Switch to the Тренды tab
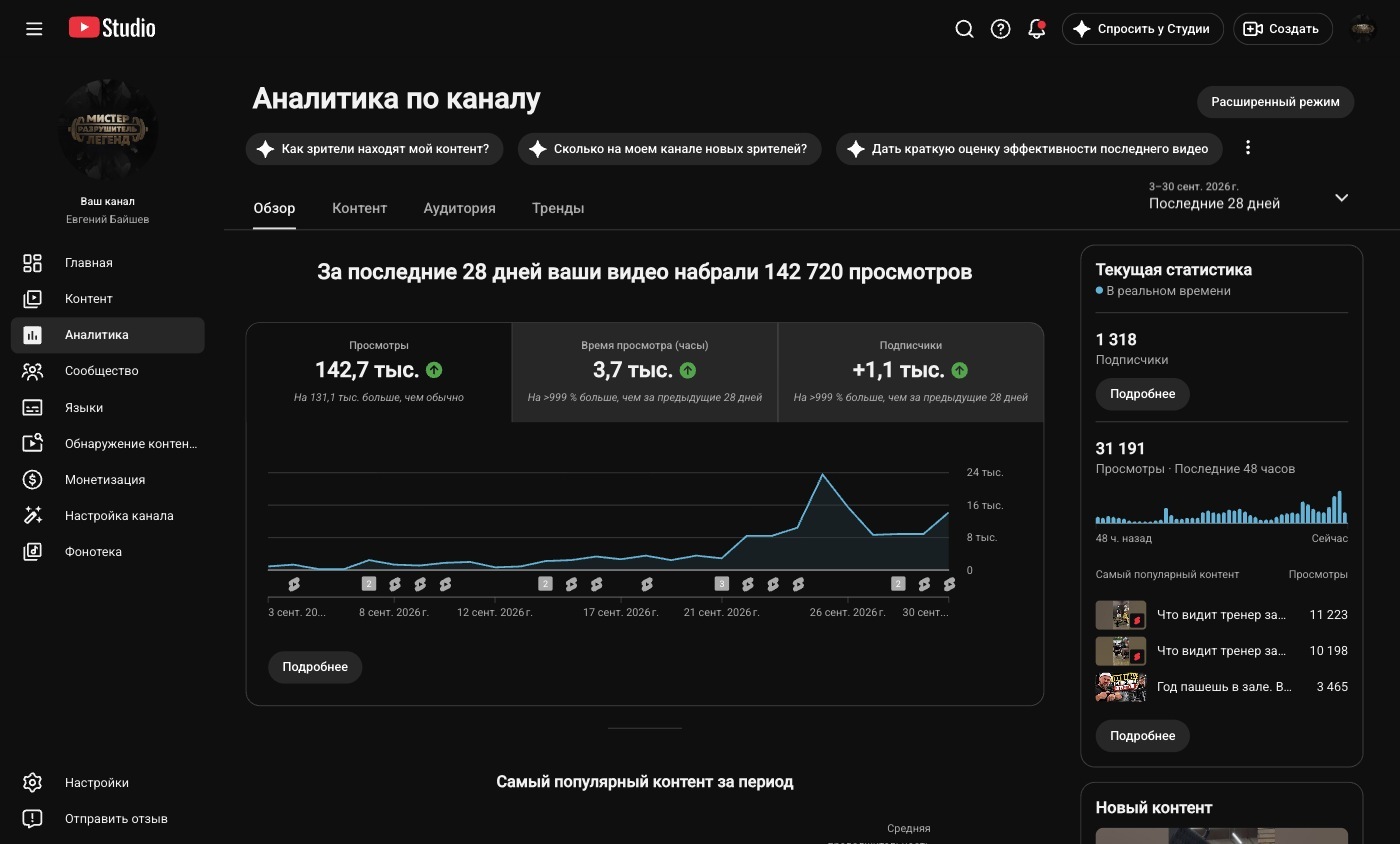Viewport: 1400px width, 844px height. pyautogui.click(x=558, y=208)
